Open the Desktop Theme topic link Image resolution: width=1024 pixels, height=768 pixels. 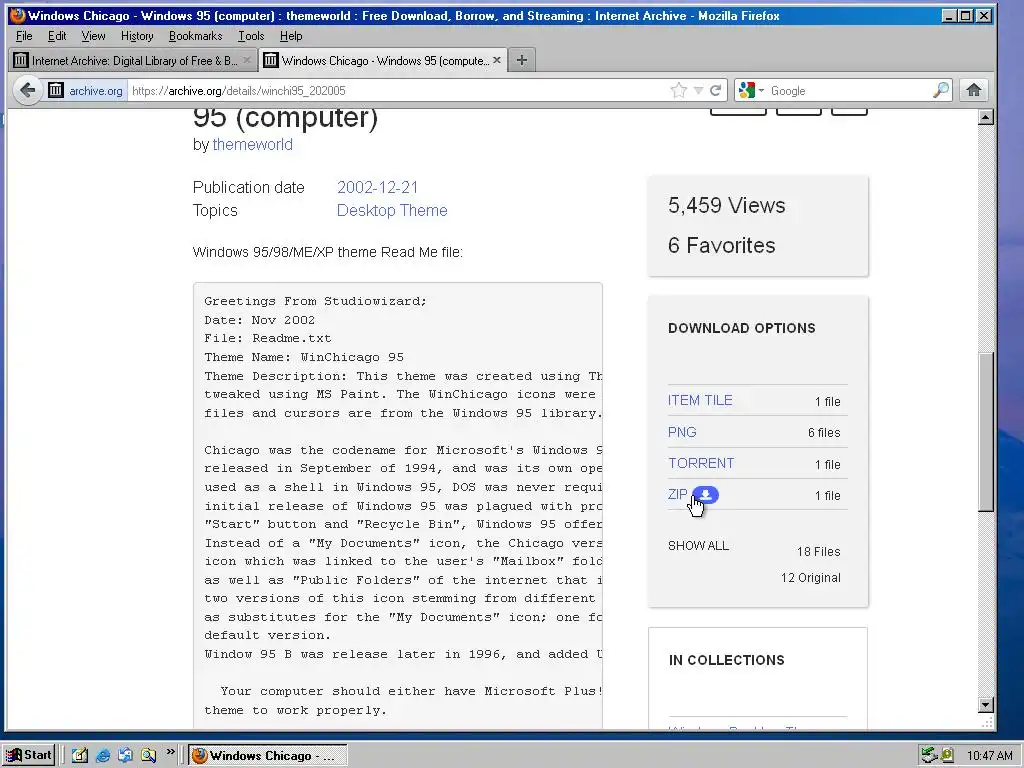392,210
